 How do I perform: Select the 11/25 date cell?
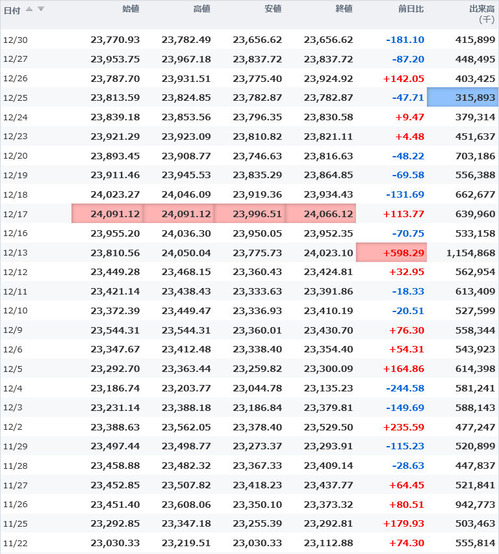(15, 524)
